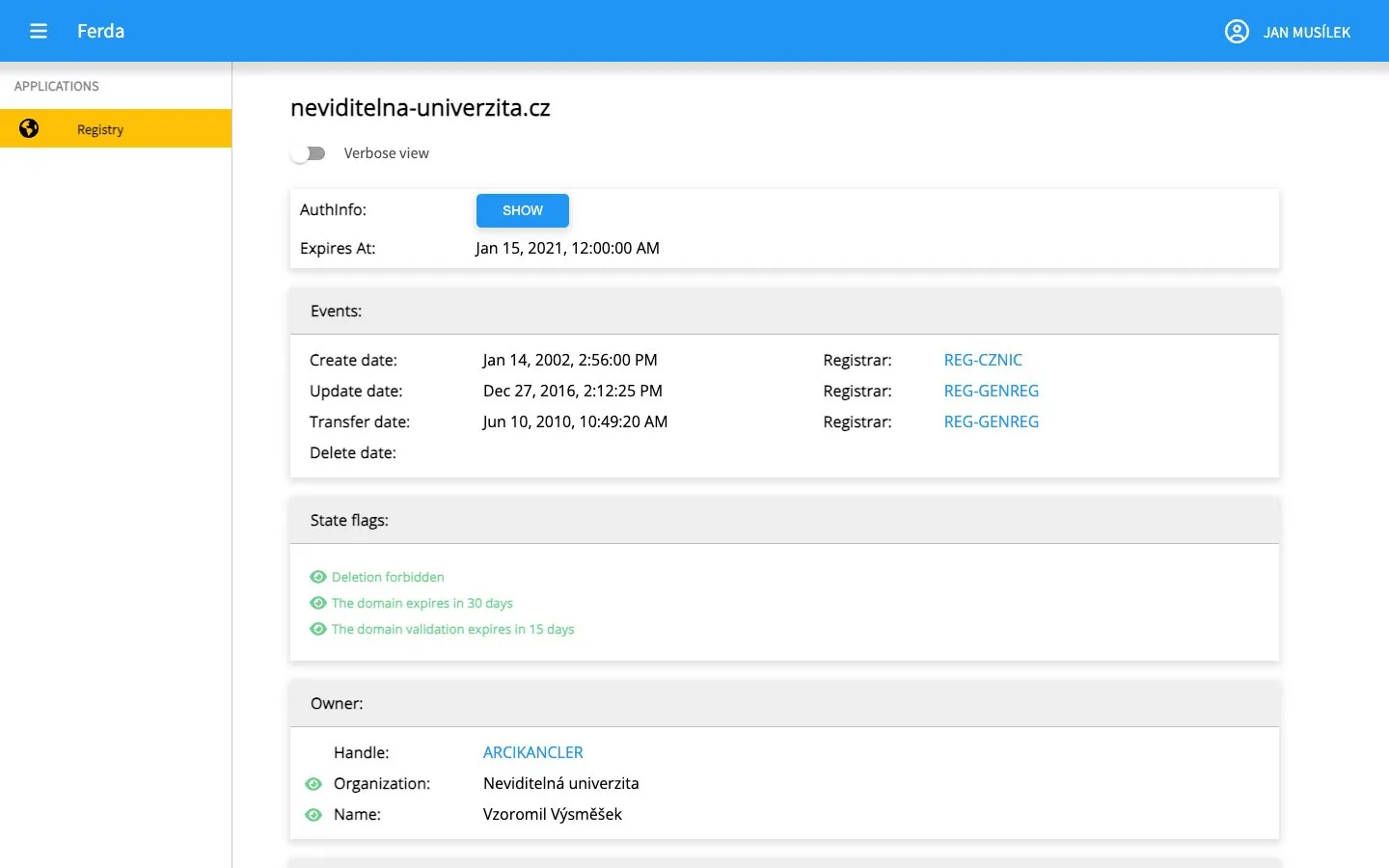
Task: Toggle eye icon for domain expires in 30 days
Action: pos(318,603)
